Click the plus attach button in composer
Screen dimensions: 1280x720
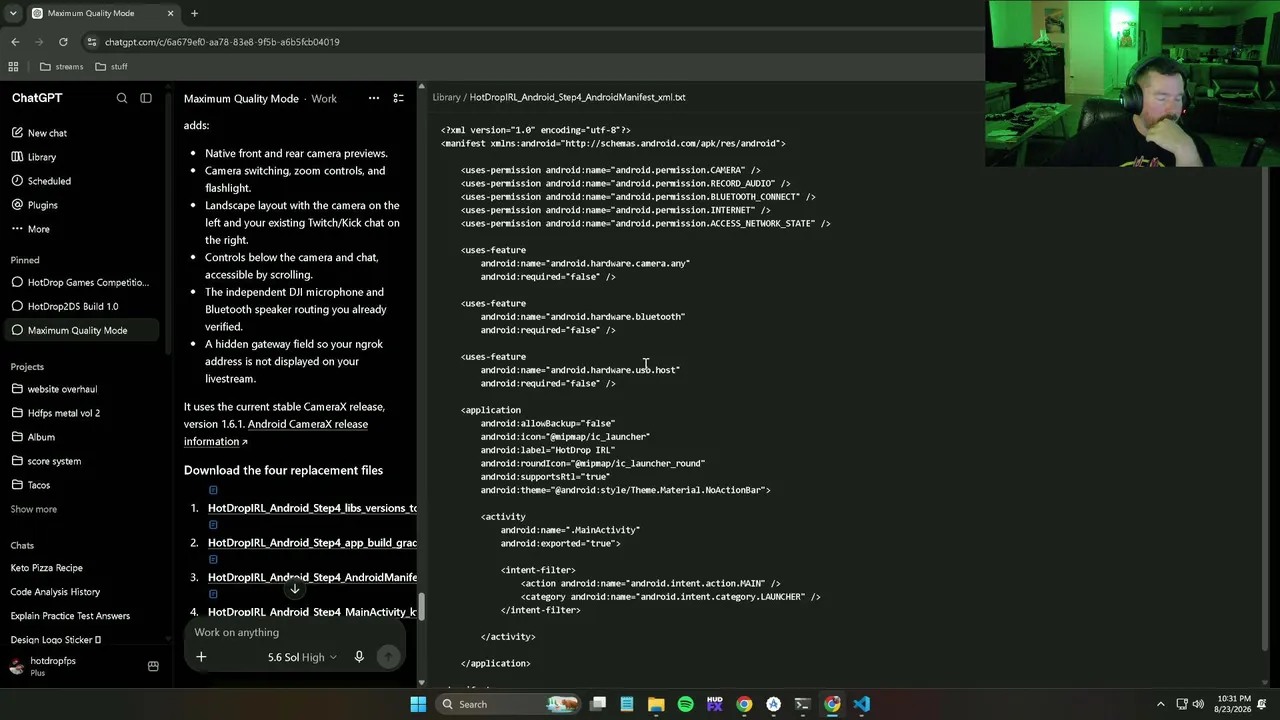[201, 657]
